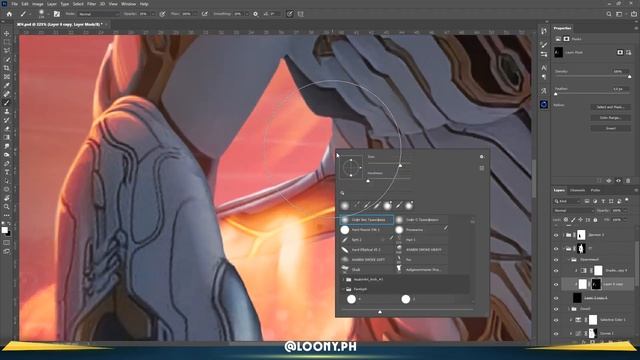Collapse the second layer group with mask
Screen dimensions: 640x360
coord(563,249)
